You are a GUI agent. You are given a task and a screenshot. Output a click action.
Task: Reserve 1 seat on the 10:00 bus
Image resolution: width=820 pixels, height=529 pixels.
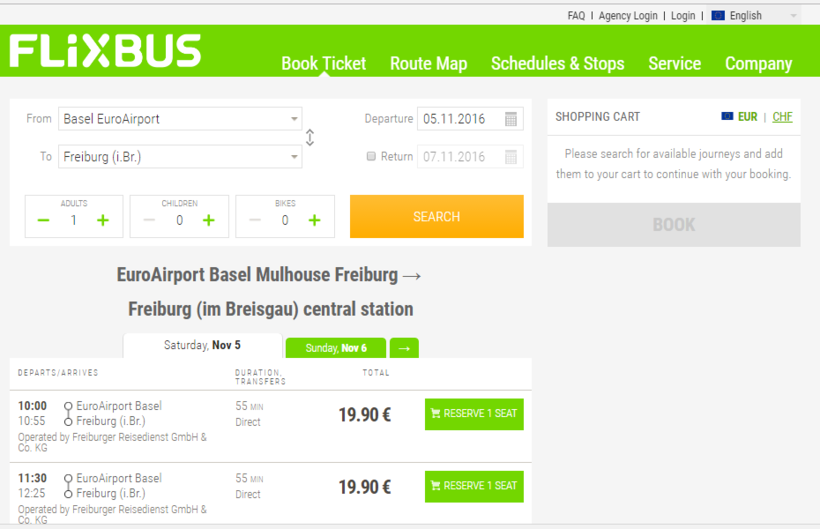(474, 414)
